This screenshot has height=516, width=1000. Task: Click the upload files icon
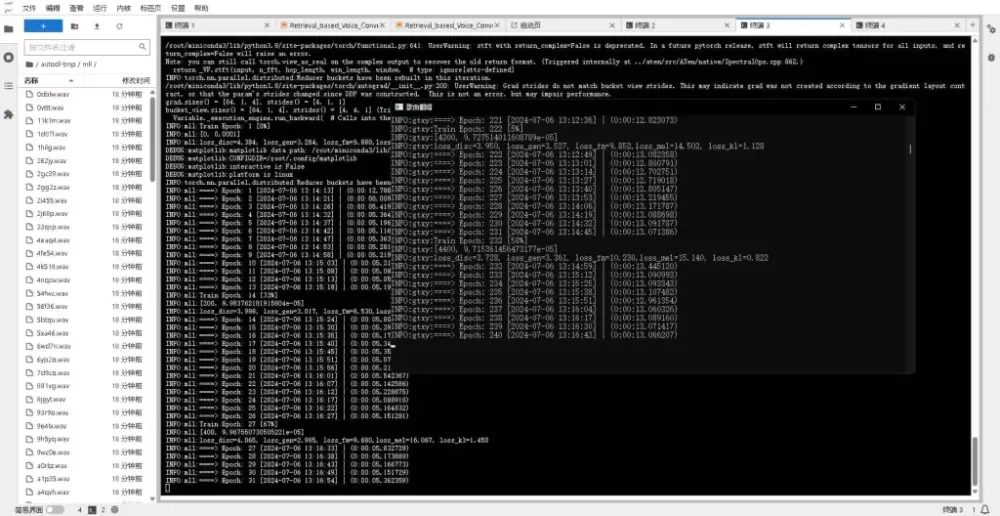coord(97,26)
